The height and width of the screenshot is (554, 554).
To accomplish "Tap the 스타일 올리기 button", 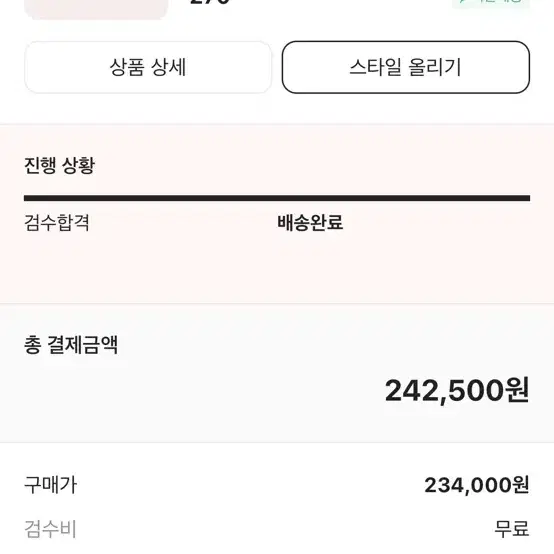I will point(406,67).
